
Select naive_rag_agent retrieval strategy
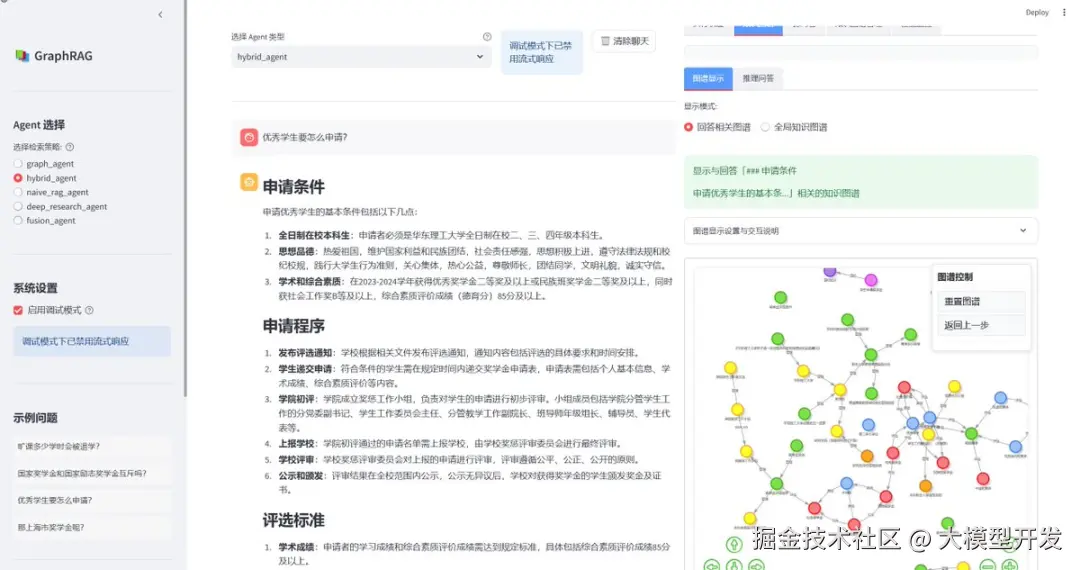tap(51, 192)
